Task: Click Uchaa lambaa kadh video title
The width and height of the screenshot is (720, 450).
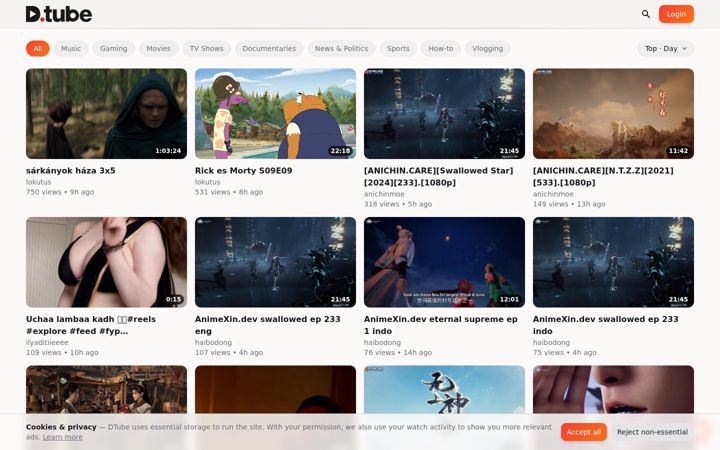Action: tap(91, 325)
